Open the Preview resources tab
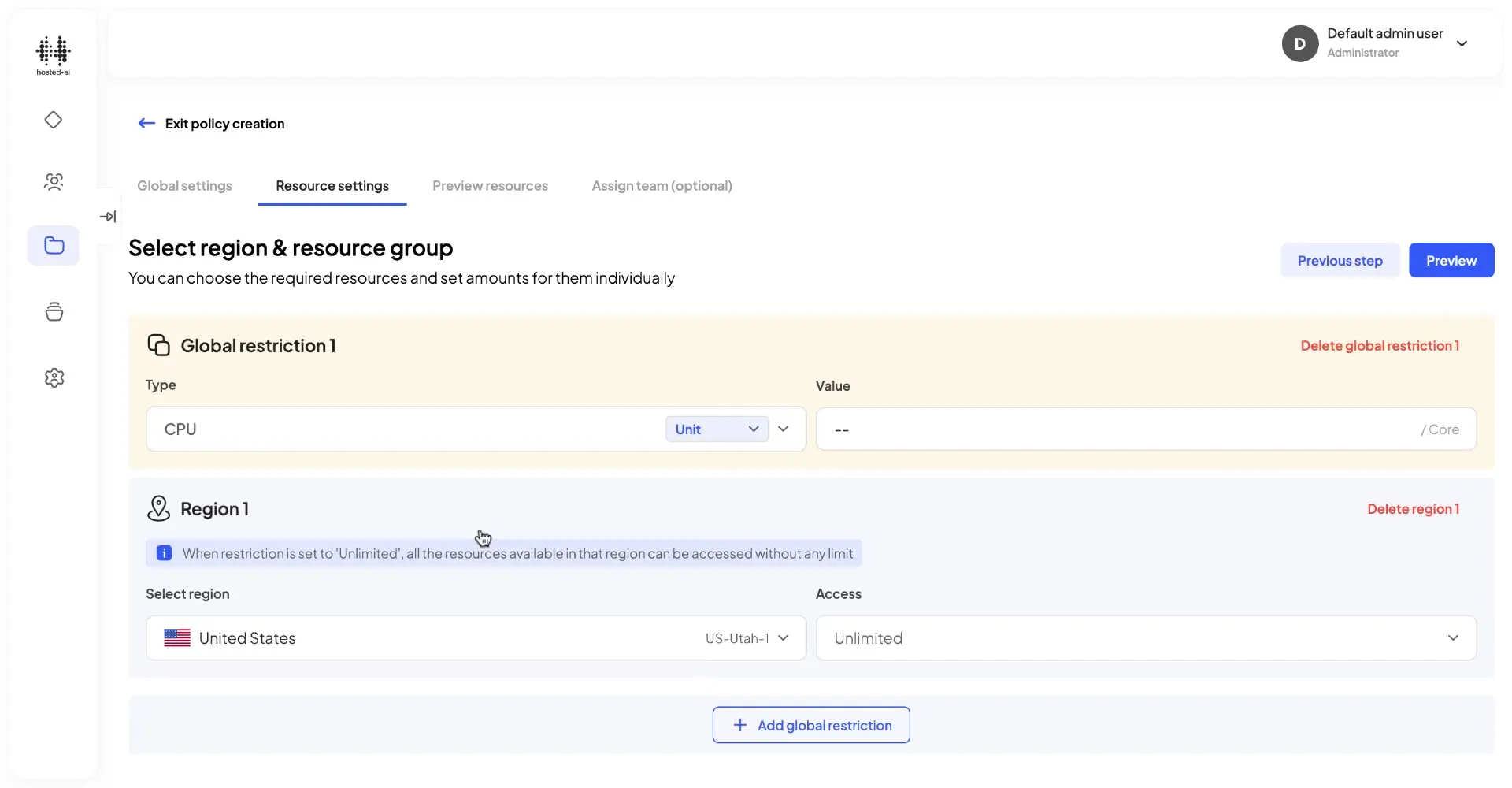 coord(490,185)
